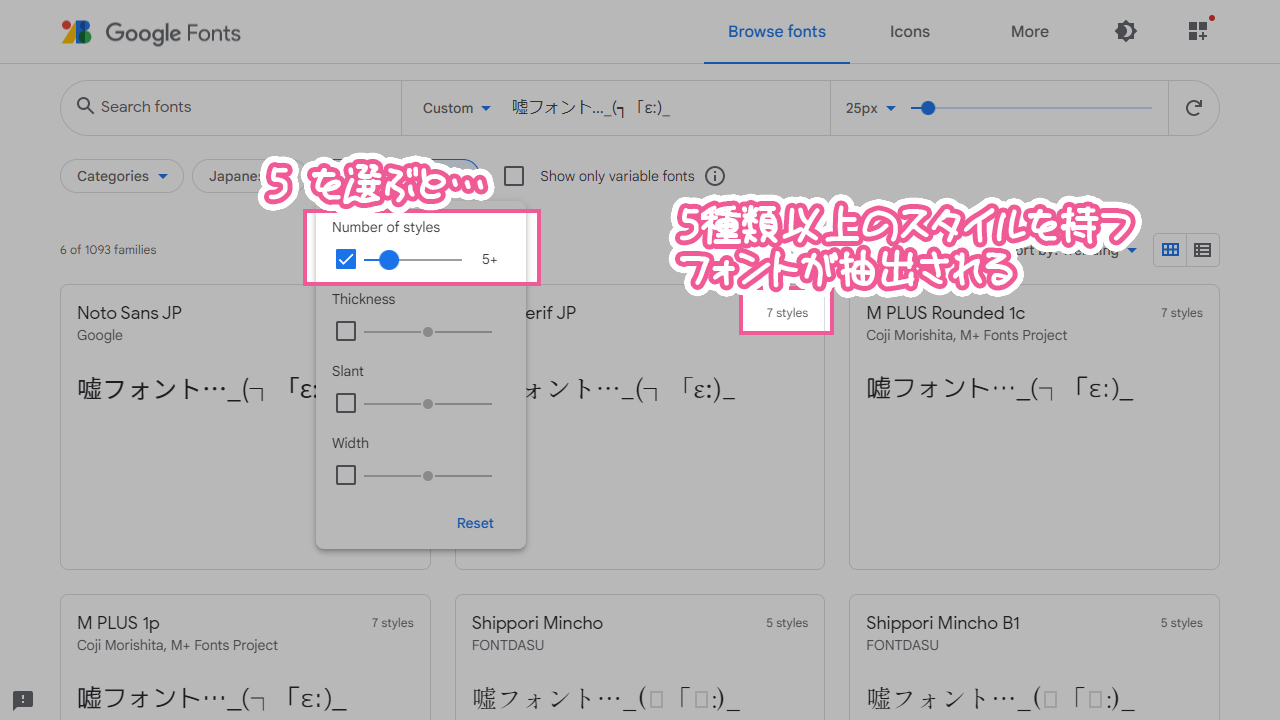Enable the Thickness checkbox
1280x720 pixels.
tap(346, 331)
